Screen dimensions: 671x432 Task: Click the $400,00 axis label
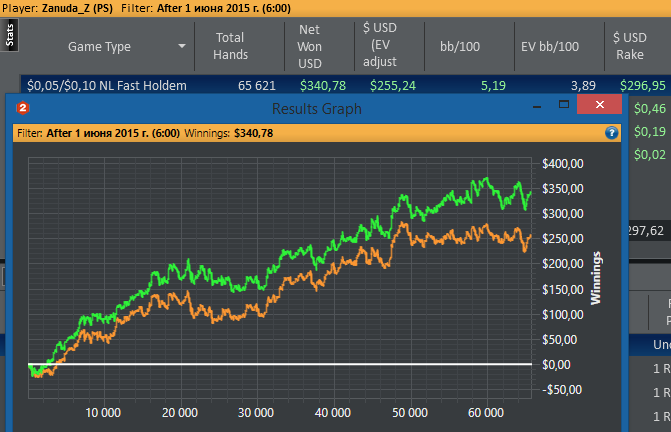tap(563, 164)
